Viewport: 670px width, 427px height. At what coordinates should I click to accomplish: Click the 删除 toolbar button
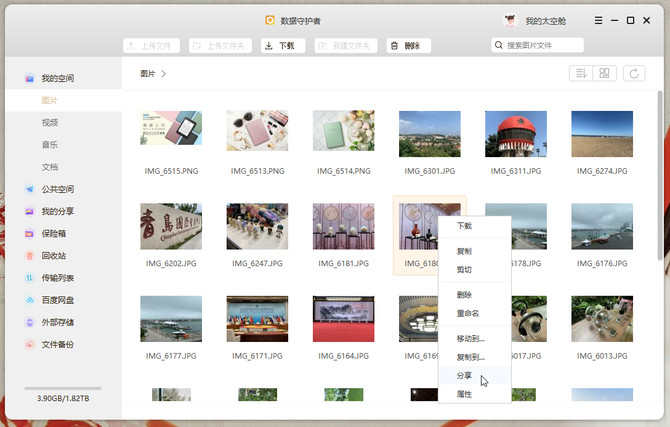(409, 46)
